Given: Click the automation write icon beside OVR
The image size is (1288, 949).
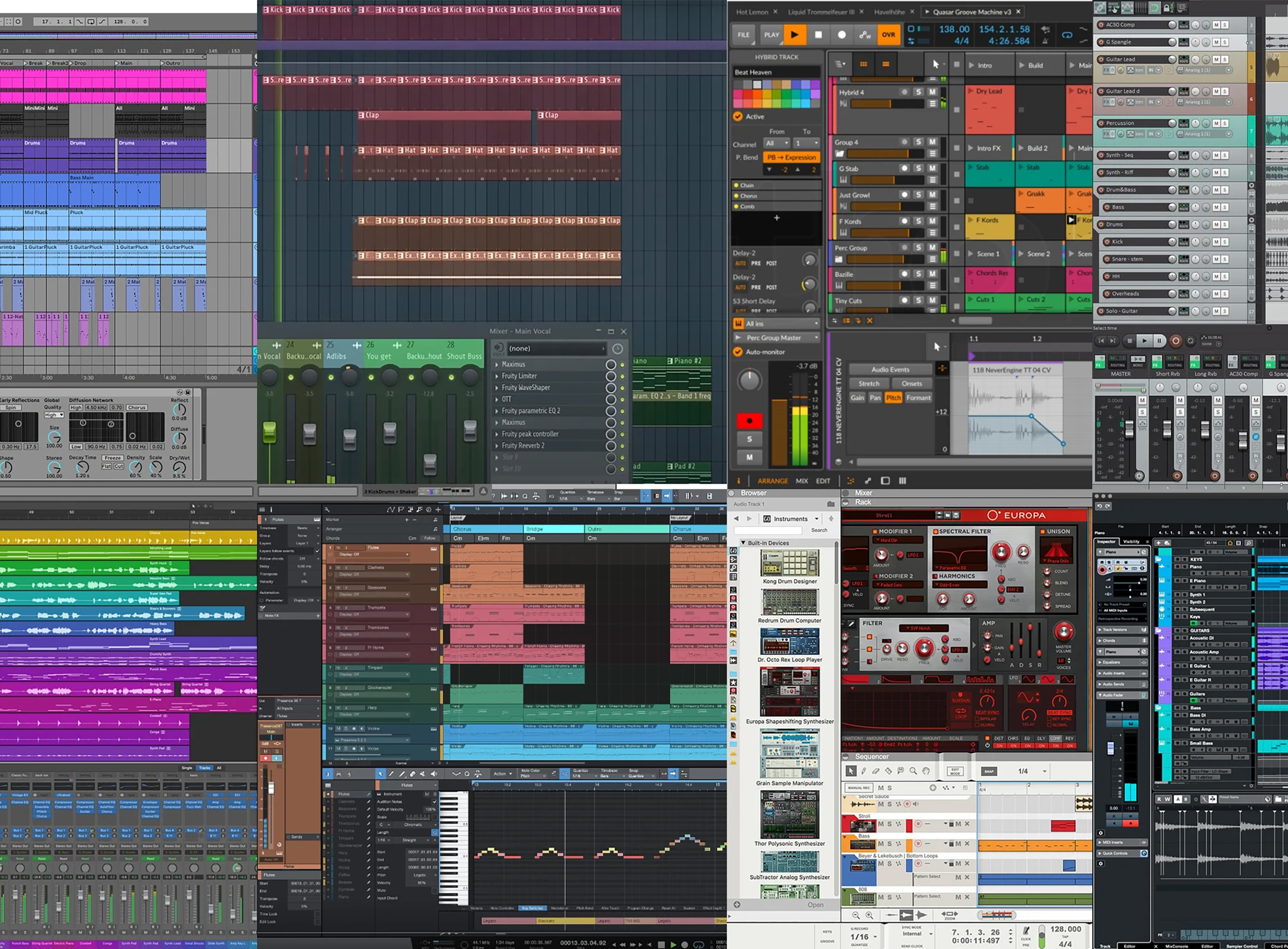Looking at the screenshot, I should [x=865, y=34].
